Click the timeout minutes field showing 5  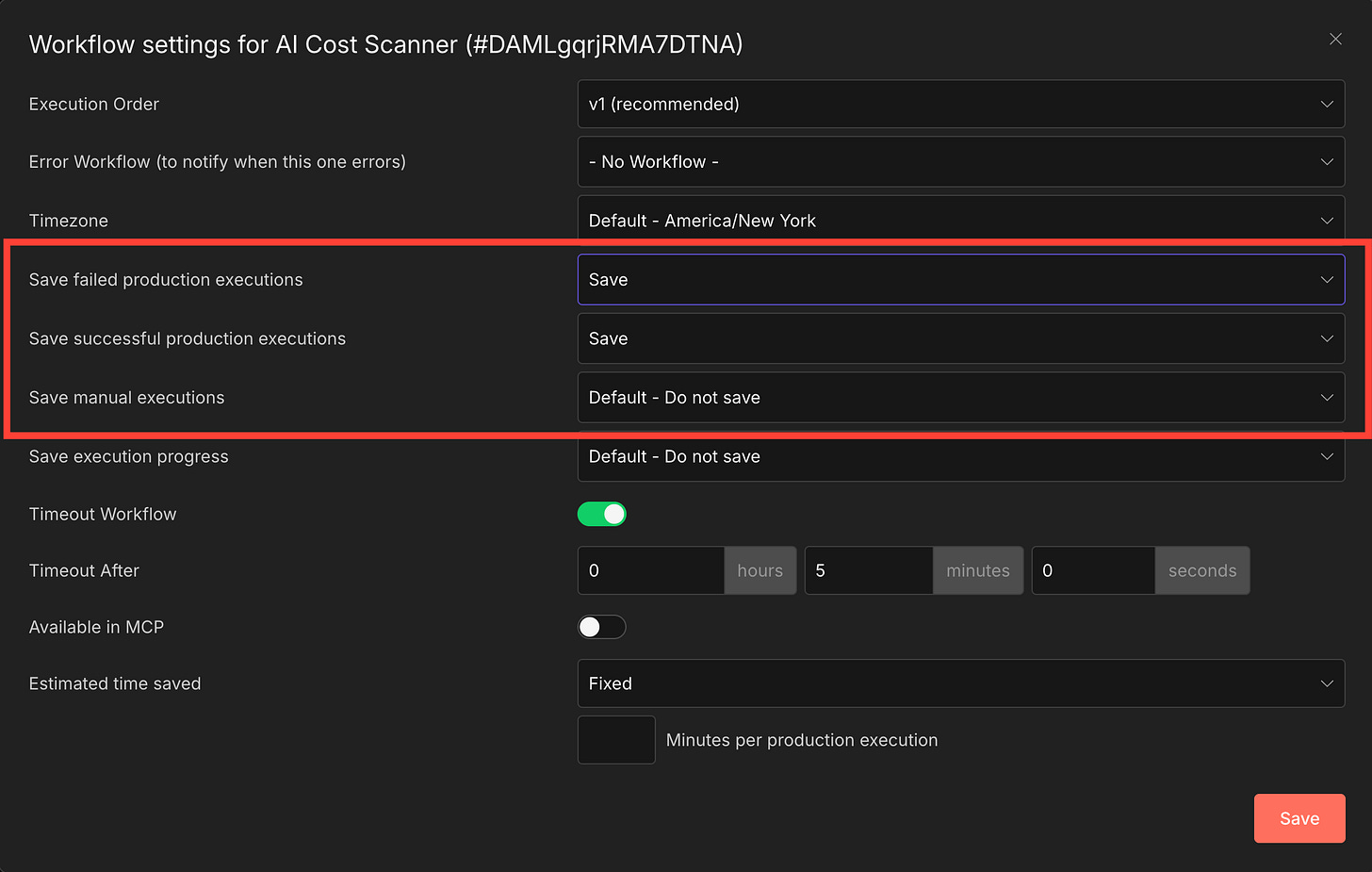[x=867, y=570]
